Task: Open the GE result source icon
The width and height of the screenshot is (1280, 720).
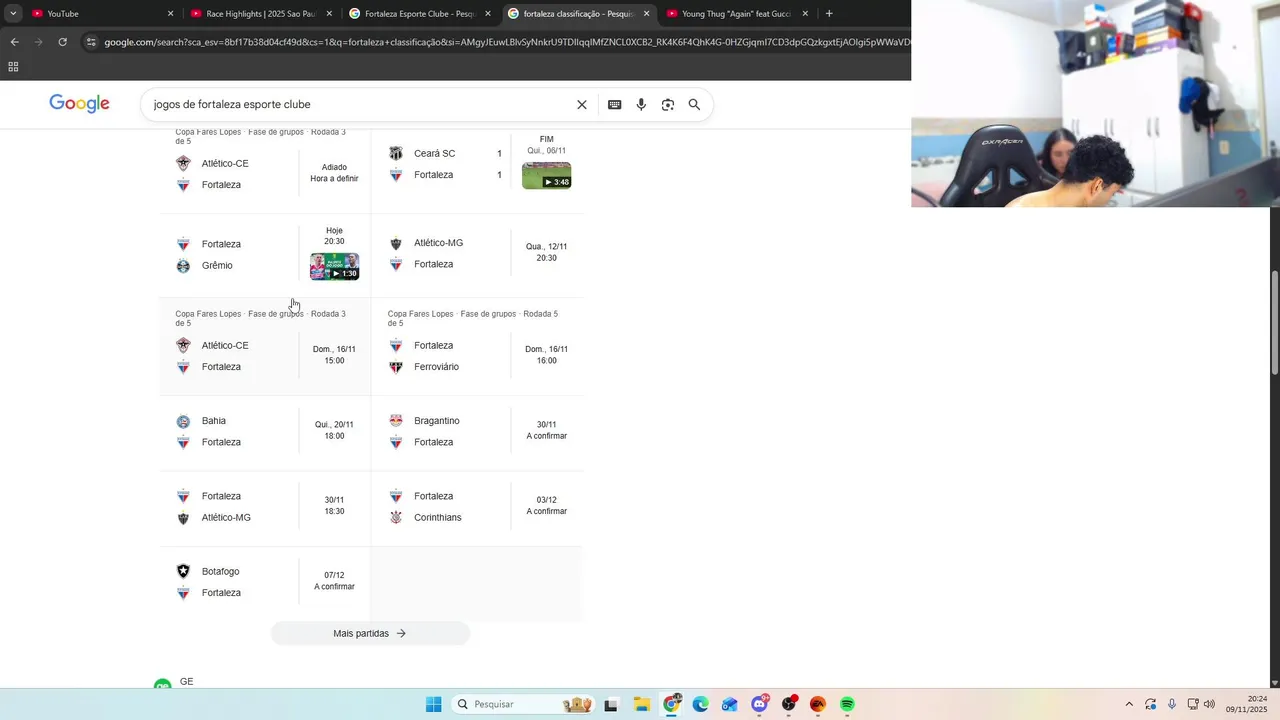Action: (x=162, y=685)
